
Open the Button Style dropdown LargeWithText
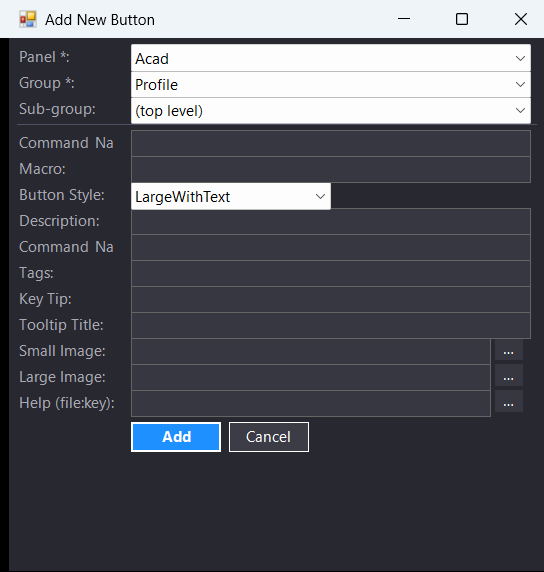point(231,197)
